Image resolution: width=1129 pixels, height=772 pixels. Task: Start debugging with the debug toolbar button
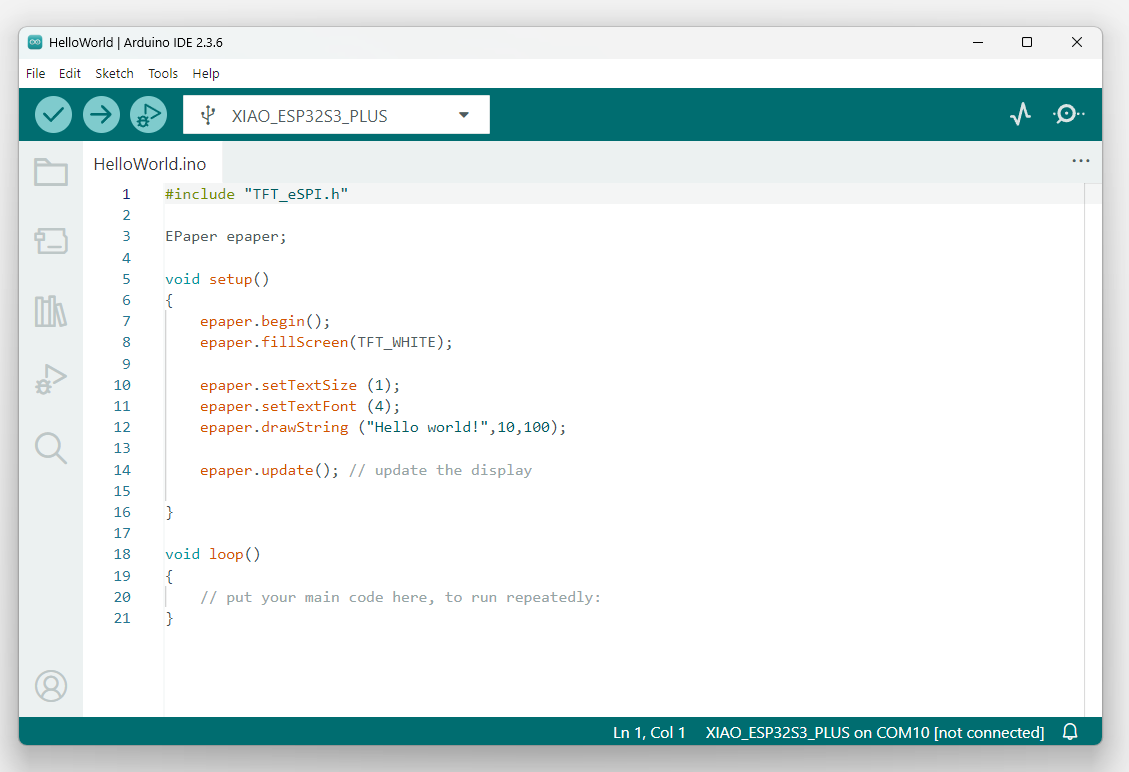click(x=149, y=115)
